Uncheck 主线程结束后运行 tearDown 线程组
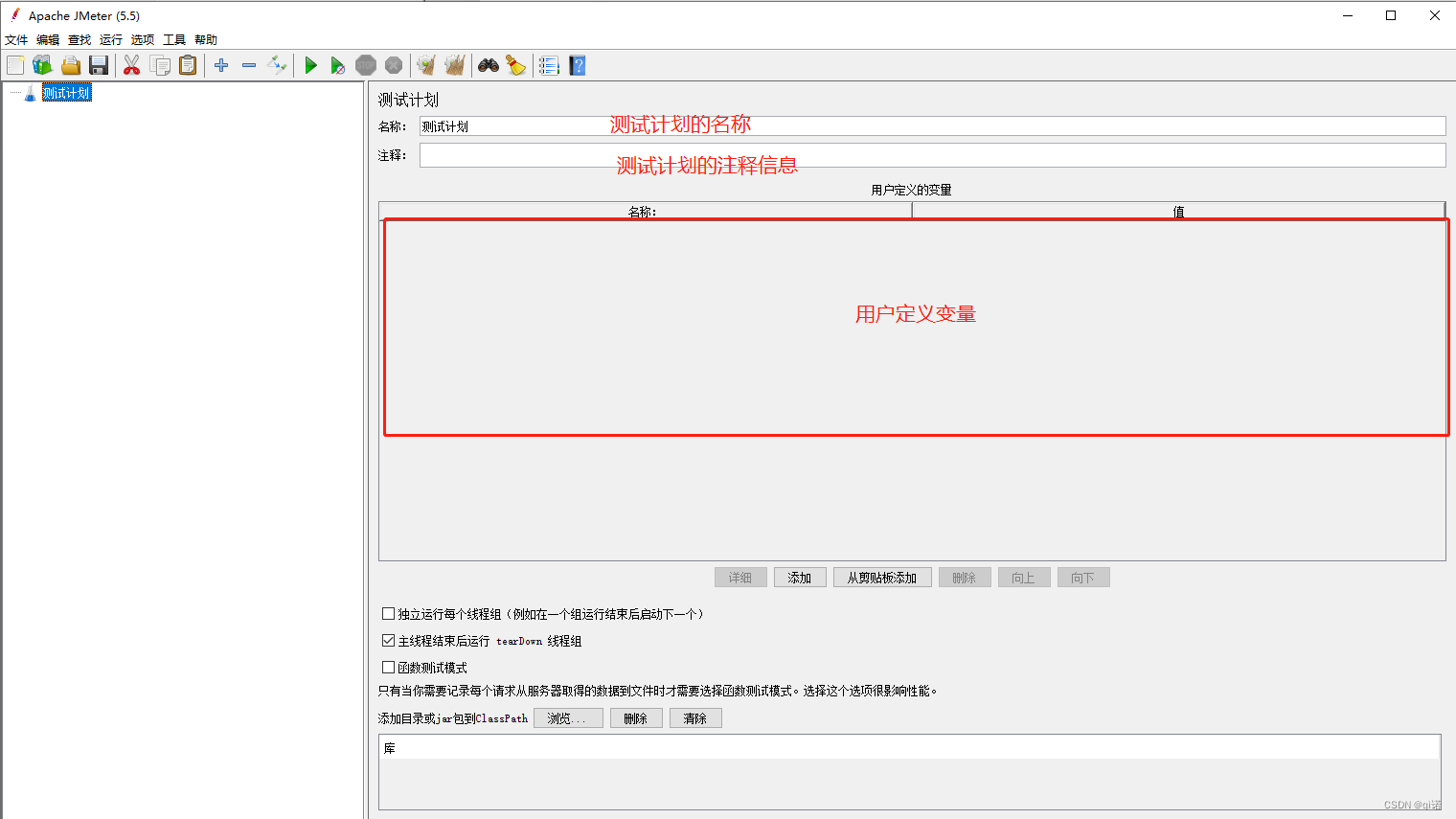The height and width of the screenshot is (819, 1456). tap(388, 641)
